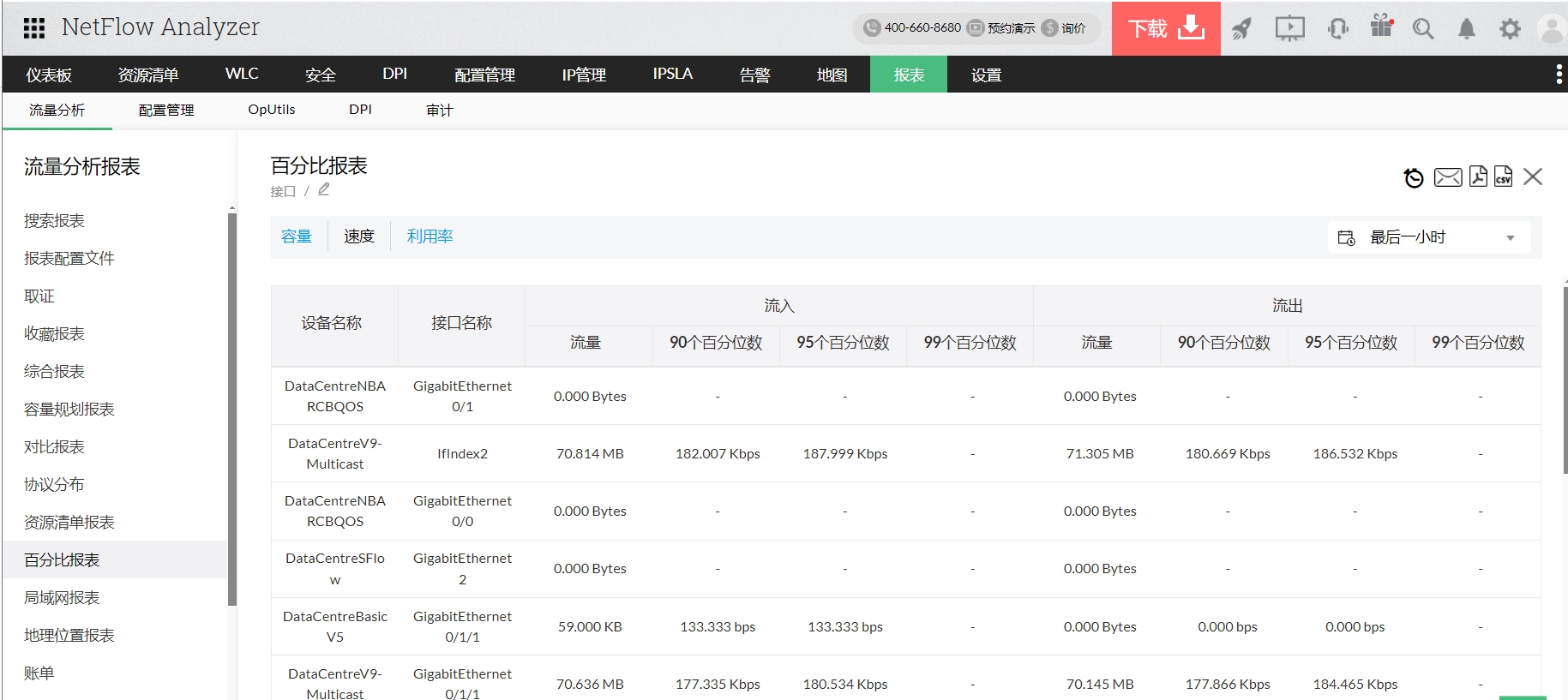The image size is (1568, 700).
Task: Select the 利用率 tab
Action: [430, 236]
